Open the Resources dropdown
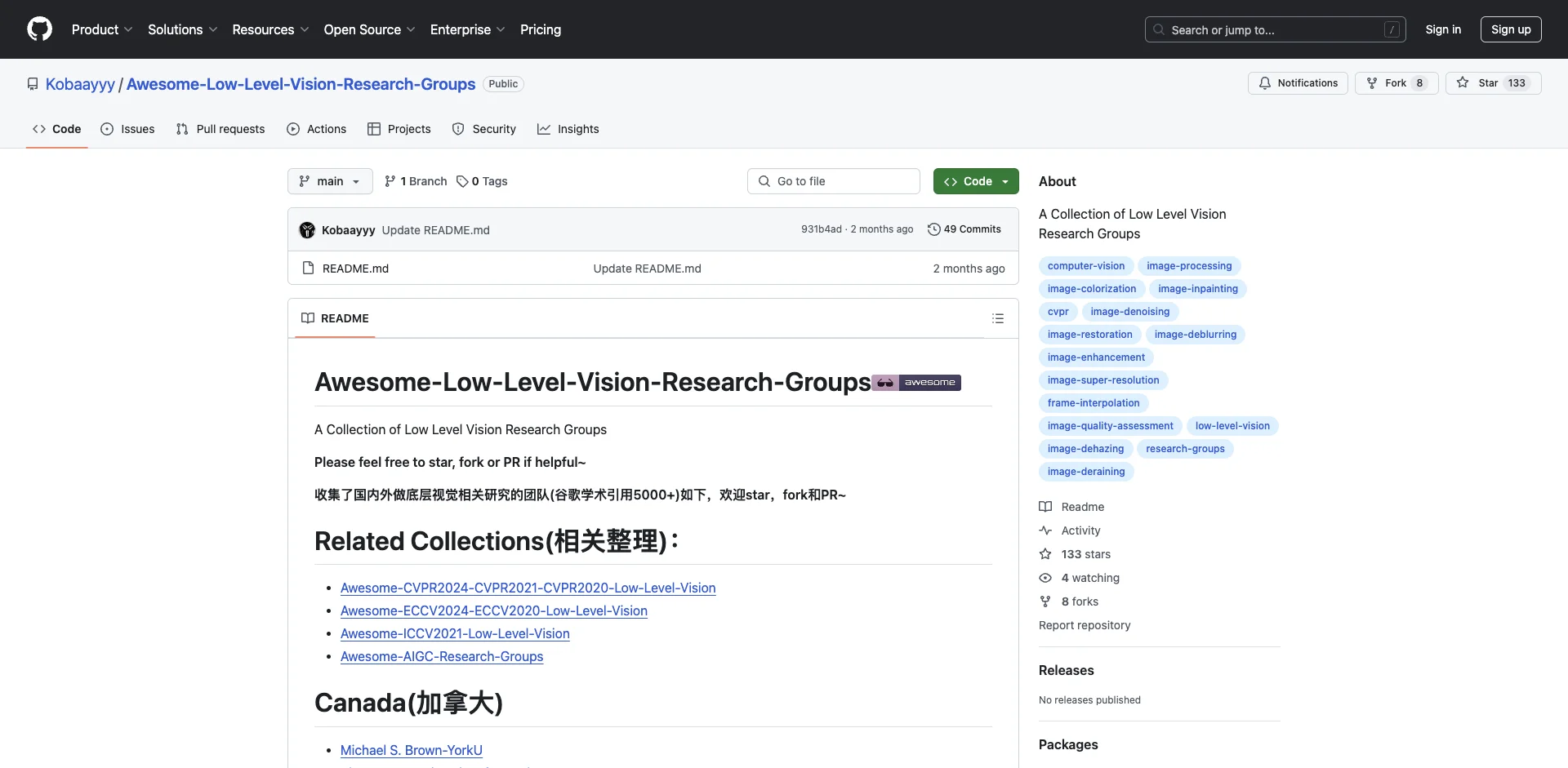The height and width of the screenshot is (768, 1568). [270, 29]
